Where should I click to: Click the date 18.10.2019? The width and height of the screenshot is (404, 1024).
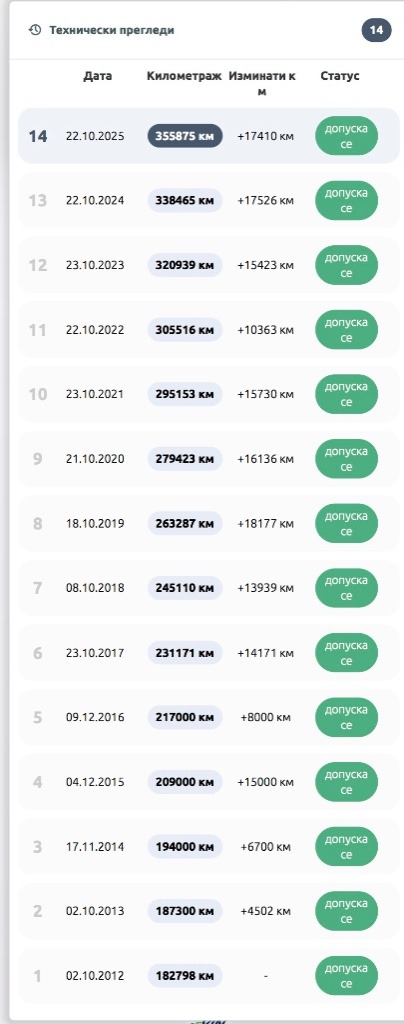coord(95,524)
